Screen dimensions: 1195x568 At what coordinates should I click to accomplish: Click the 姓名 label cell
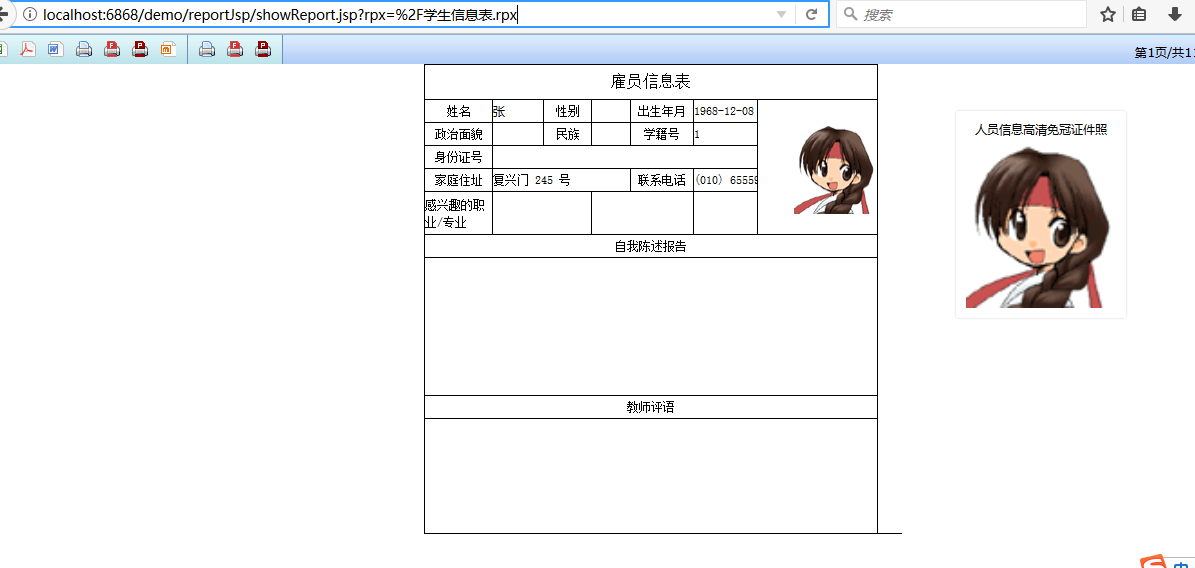(459, 111)
